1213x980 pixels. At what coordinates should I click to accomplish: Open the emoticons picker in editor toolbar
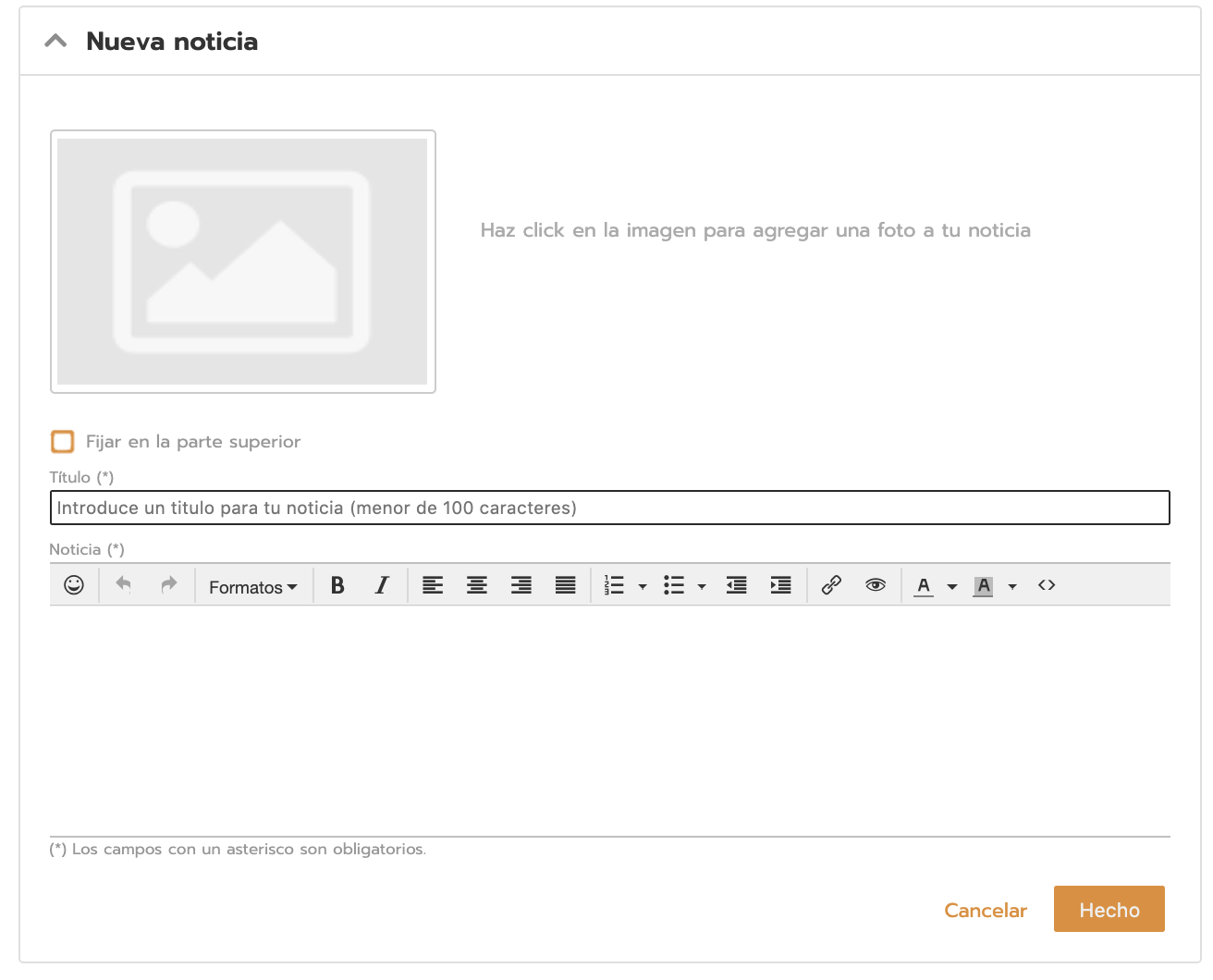[74, 585]
